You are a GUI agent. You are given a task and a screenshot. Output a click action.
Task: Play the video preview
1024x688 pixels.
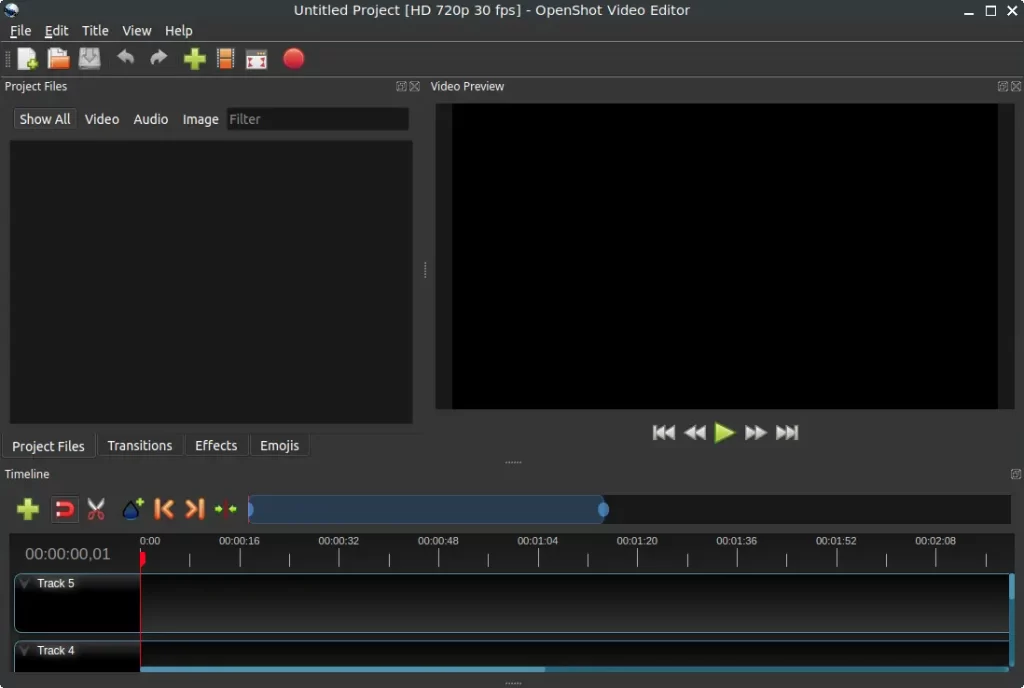pyautogui.click(x=725, y=432)
